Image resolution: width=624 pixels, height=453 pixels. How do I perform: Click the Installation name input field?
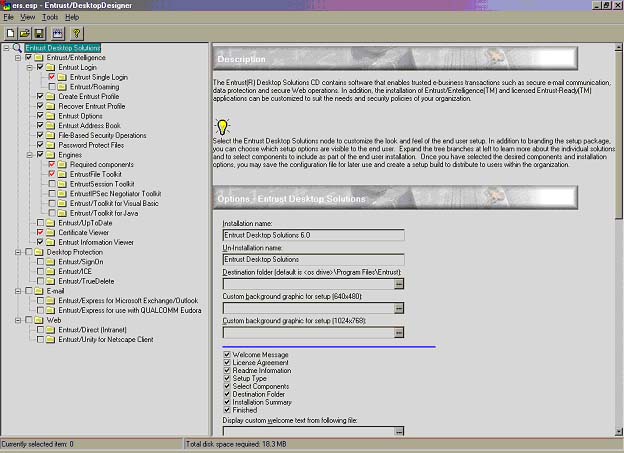tap(314, 235)
